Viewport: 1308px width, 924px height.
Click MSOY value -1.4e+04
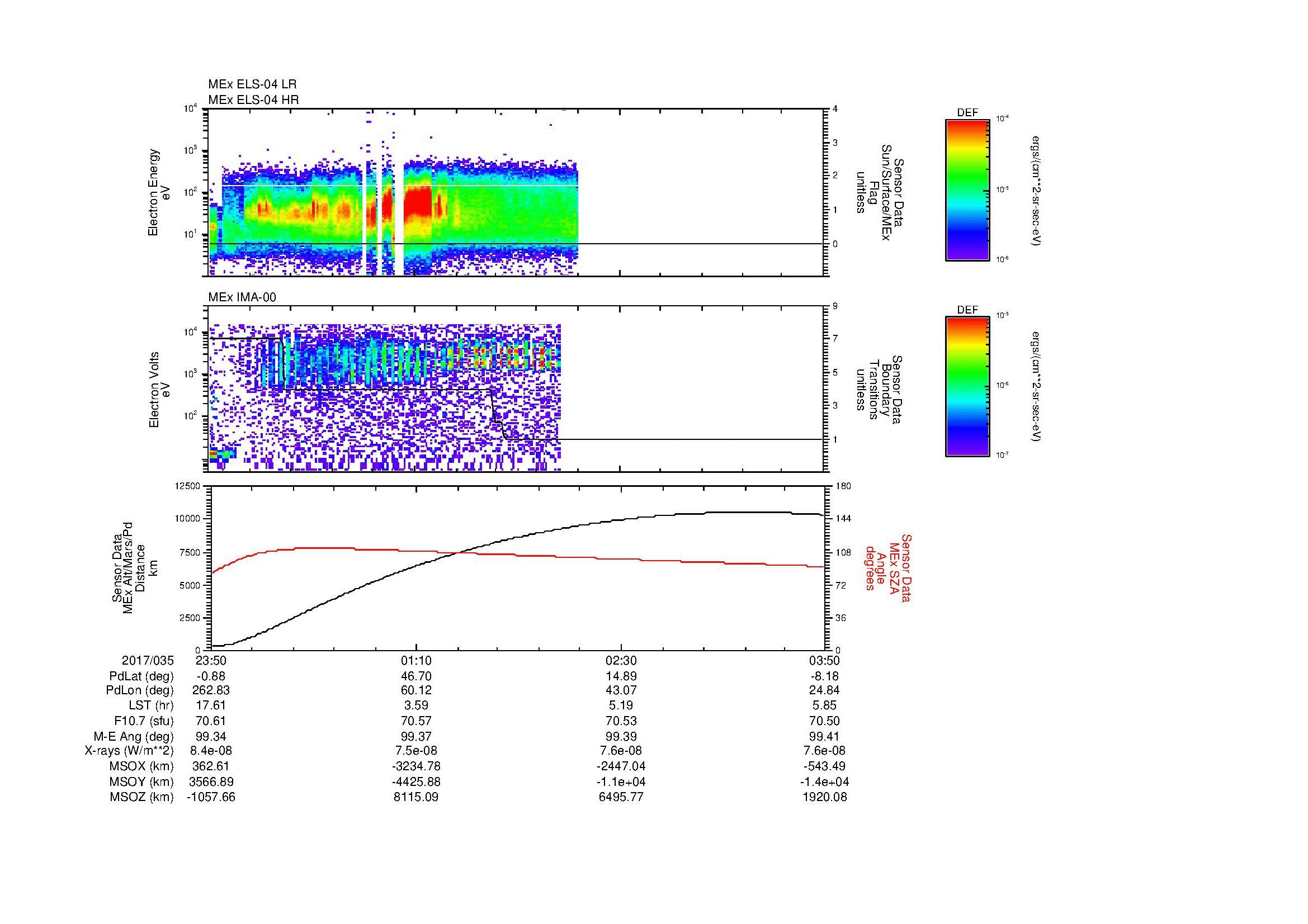(x=825, y=781)
